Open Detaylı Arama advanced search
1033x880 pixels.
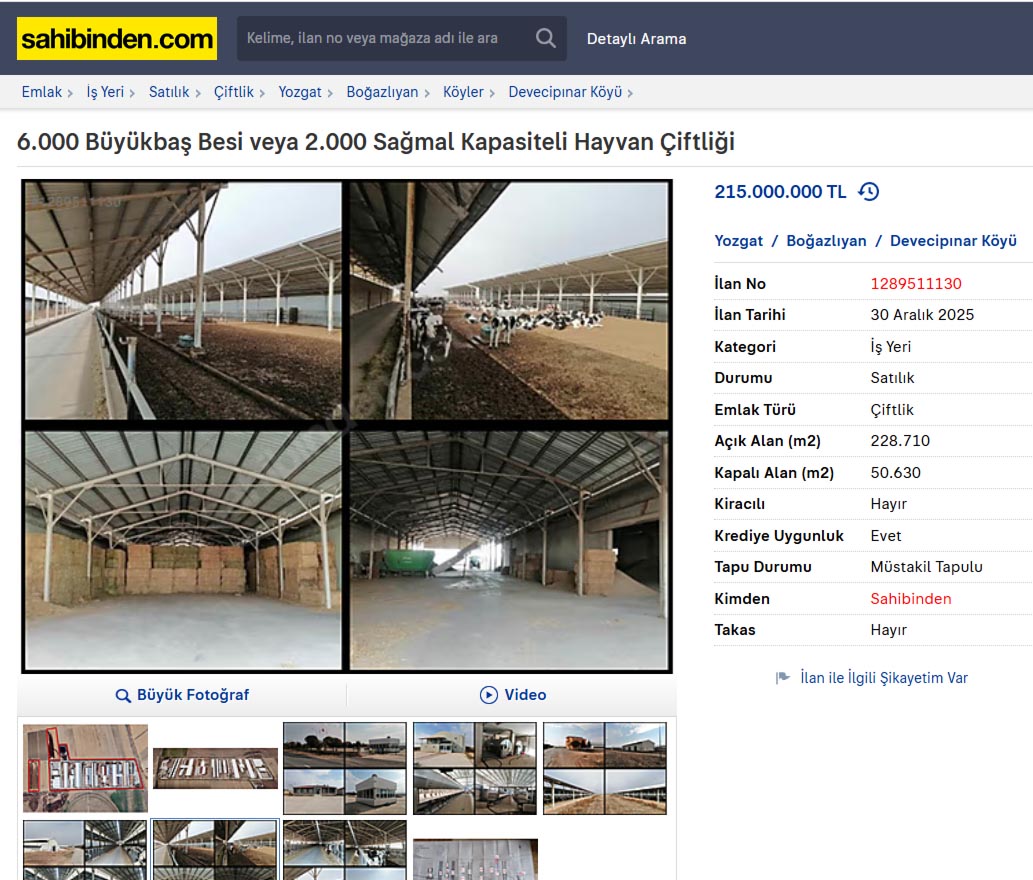coord(636,39)
